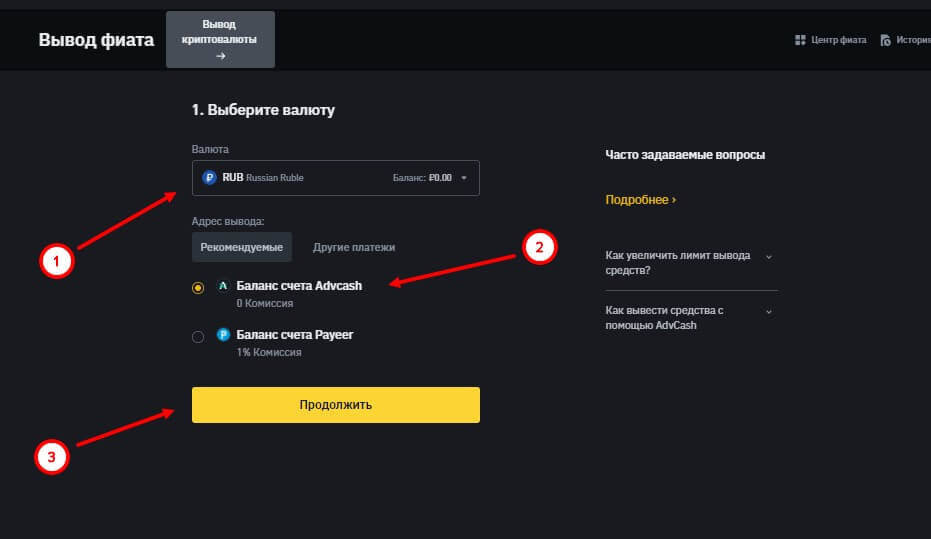The height and width of the screenshot is (539, 931).
Task: Open the currency dropdown arrow
Action: point(464,178)
